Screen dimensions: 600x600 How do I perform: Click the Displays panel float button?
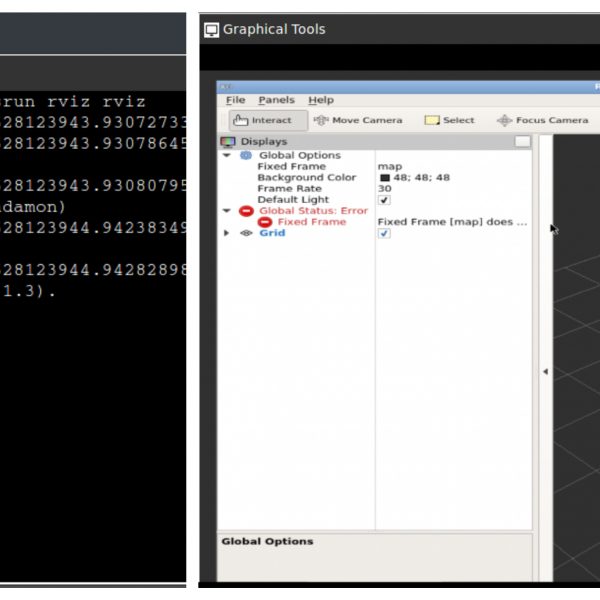[522, 142]
